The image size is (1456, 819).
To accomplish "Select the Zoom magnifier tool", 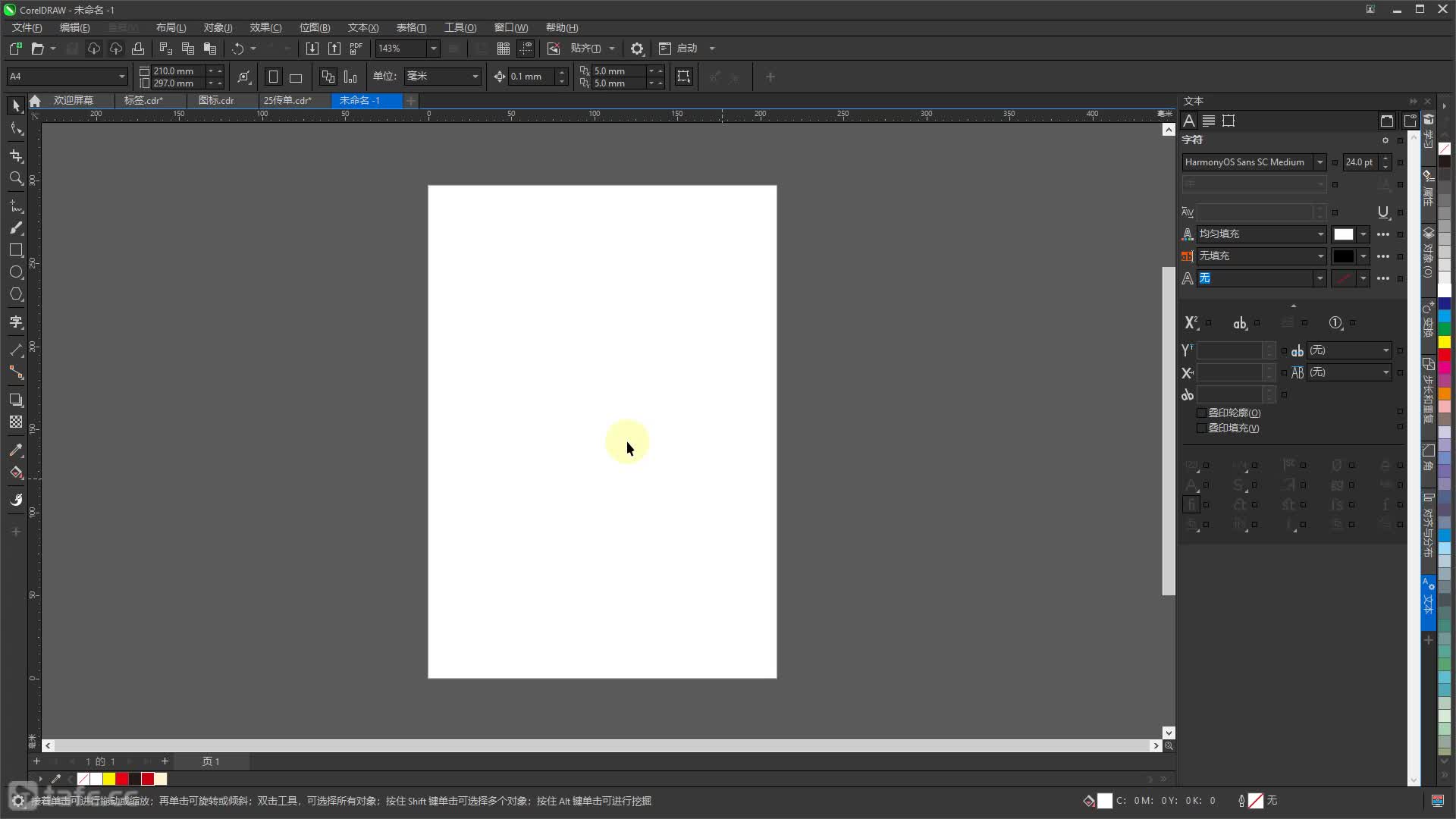I will [16, 178].
